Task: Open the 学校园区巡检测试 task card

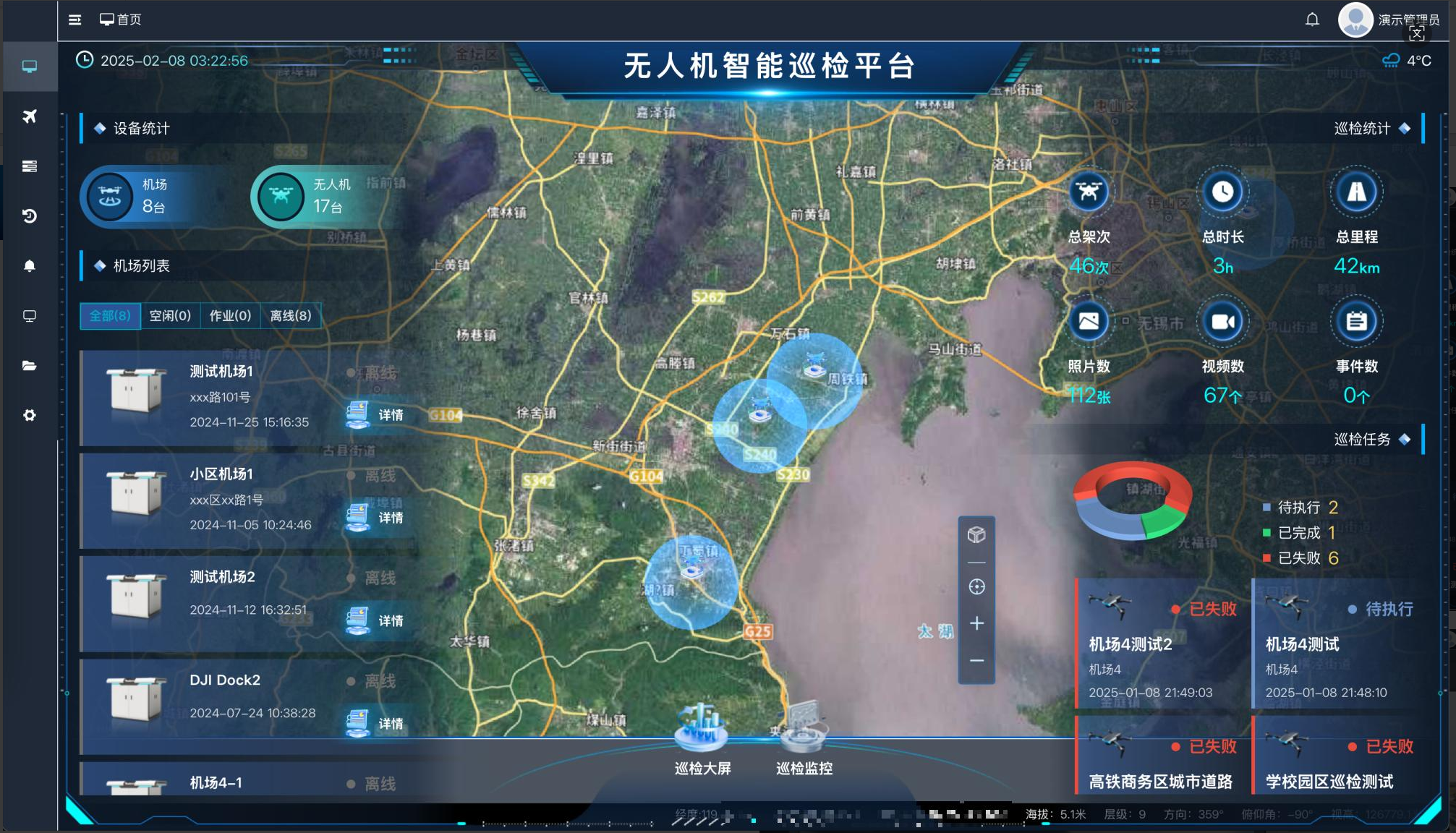Action: [1337, 756]
